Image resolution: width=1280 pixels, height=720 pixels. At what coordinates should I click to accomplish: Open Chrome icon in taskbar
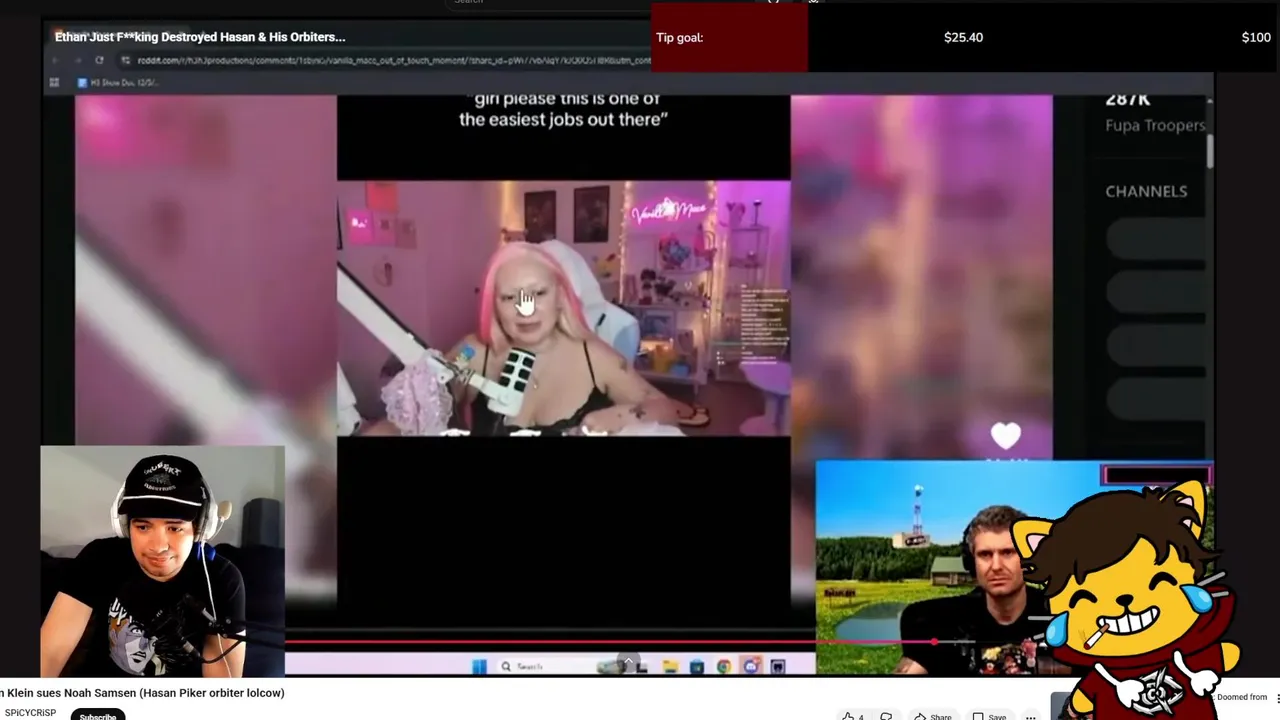[723, 666]
